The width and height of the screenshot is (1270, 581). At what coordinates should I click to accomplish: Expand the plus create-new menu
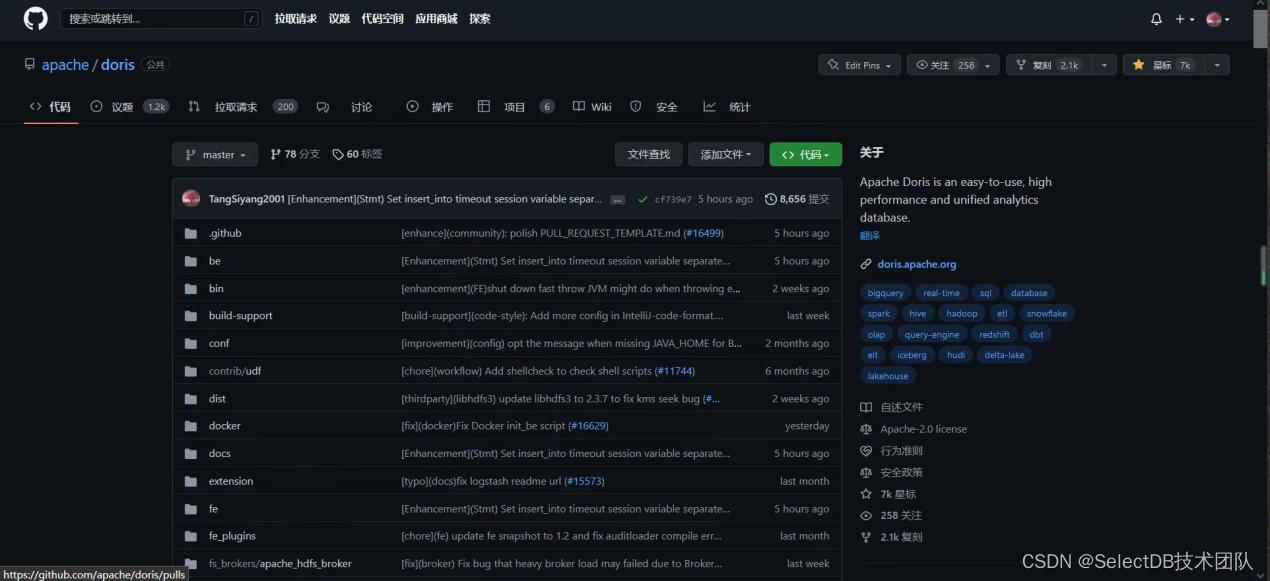[x=1185, y=19]
